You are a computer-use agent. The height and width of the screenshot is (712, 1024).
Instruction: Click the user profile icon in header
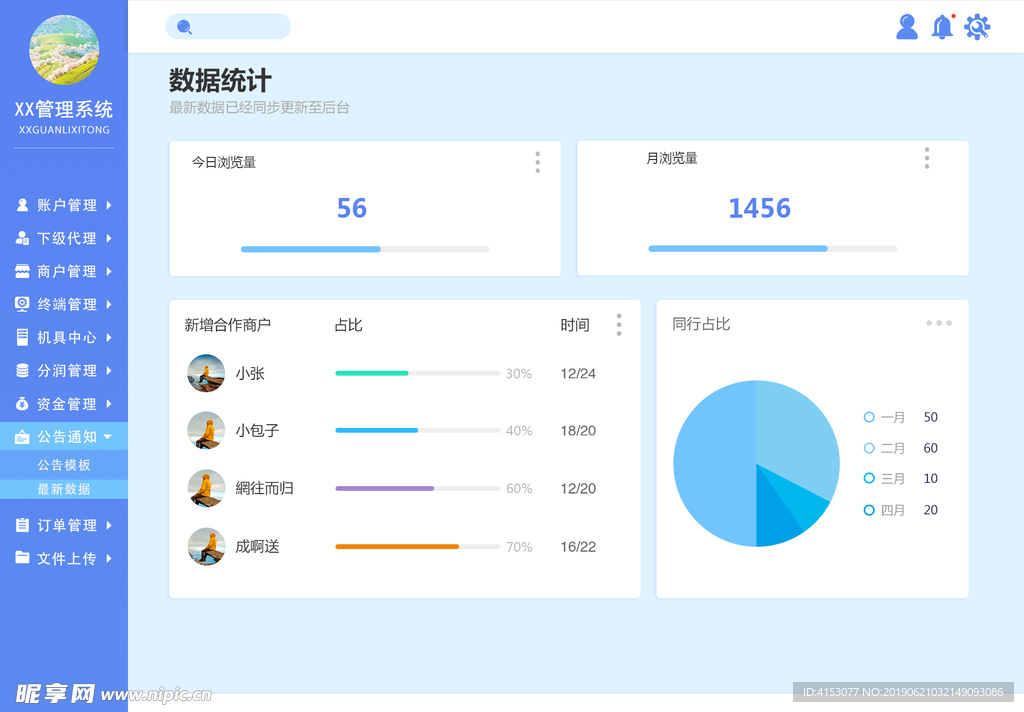pyautogui.click(x=907, y=27)
